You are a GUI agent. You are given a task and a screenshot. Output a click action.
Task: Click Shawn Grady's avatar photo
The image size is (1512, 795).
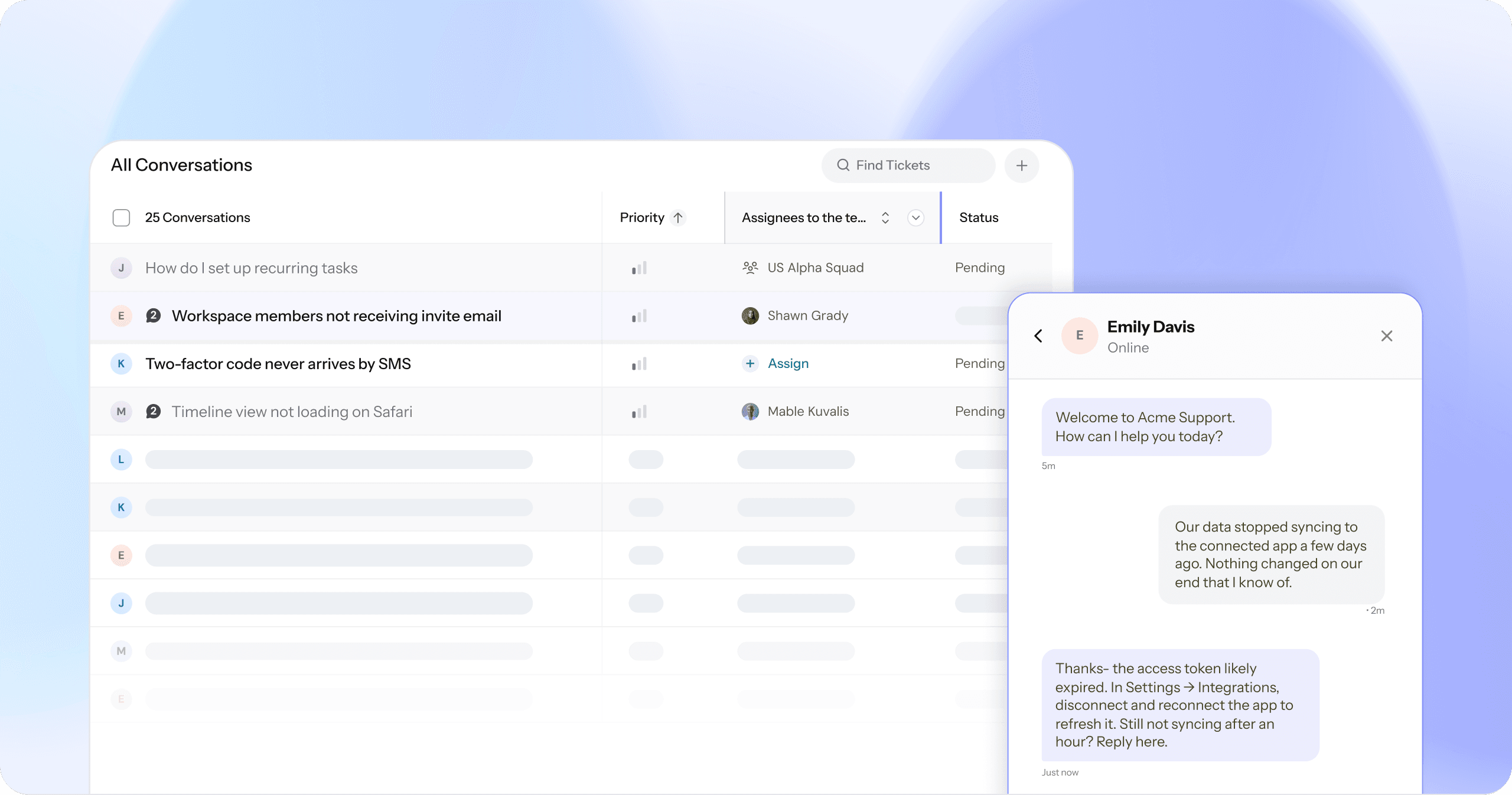click(750, 315)
